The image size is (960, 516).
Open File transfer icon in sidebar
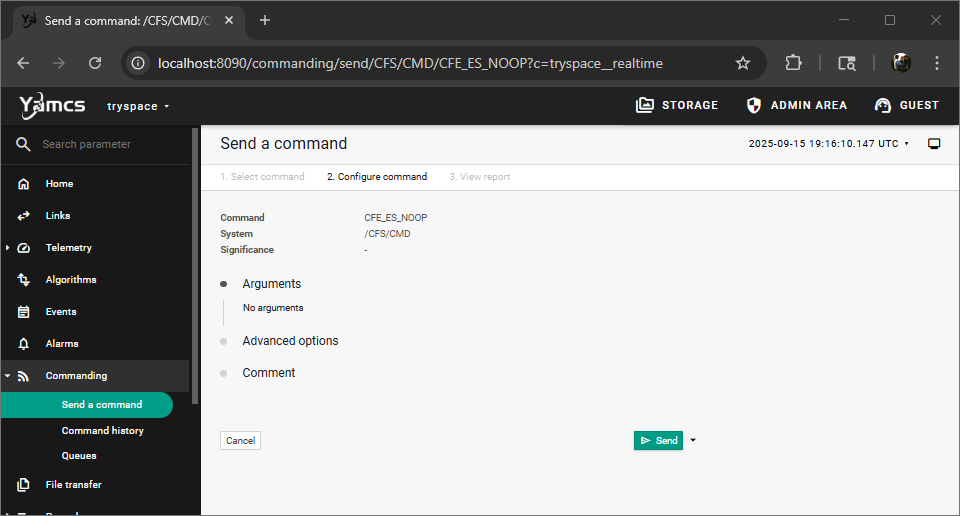[x=24, y=485]
